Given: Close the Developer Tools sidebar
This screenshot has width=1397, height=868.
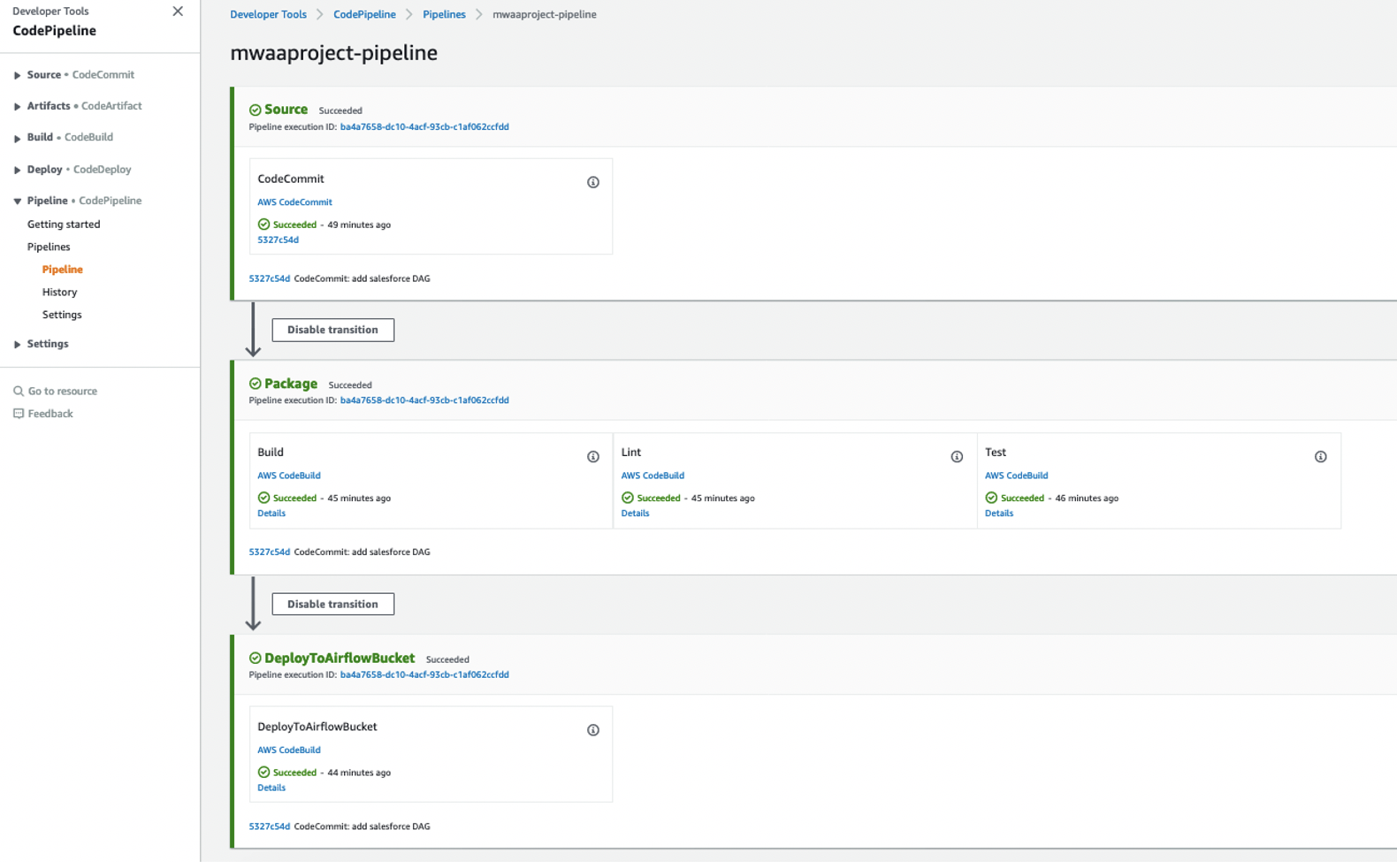Looking at the screenshot, I should (x=178, y=11).
